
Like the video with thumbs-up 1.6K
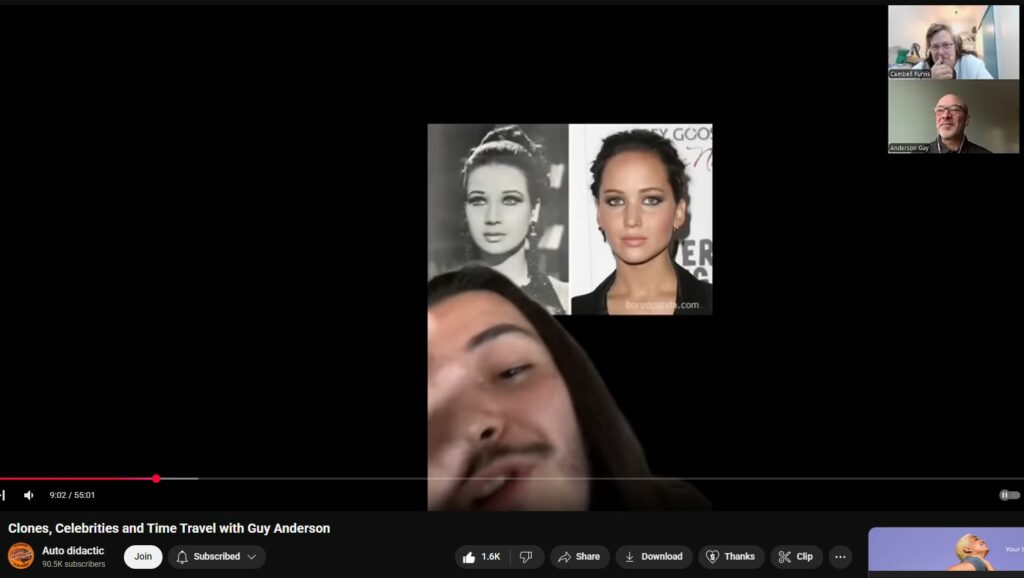coord(482,556)
